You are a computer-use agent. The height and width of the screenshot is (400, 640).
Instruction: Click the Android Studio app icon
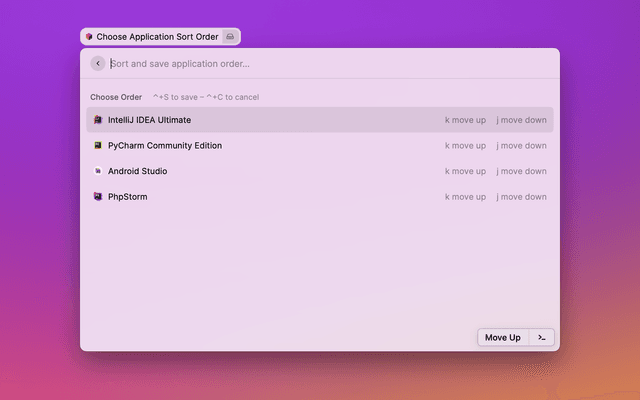click(x=98, y=171)
